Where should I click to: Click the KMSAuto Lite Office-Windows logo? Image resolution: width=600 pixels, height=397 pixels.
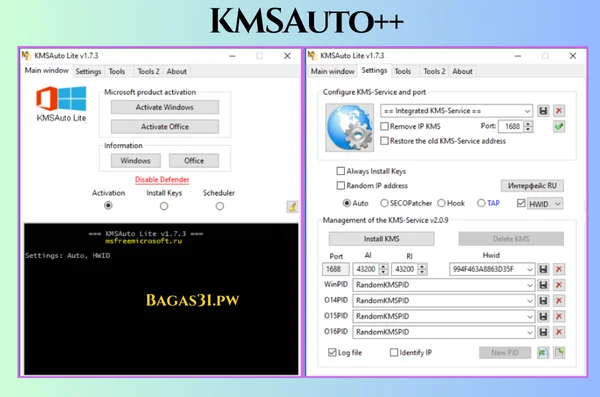[61, 98]
